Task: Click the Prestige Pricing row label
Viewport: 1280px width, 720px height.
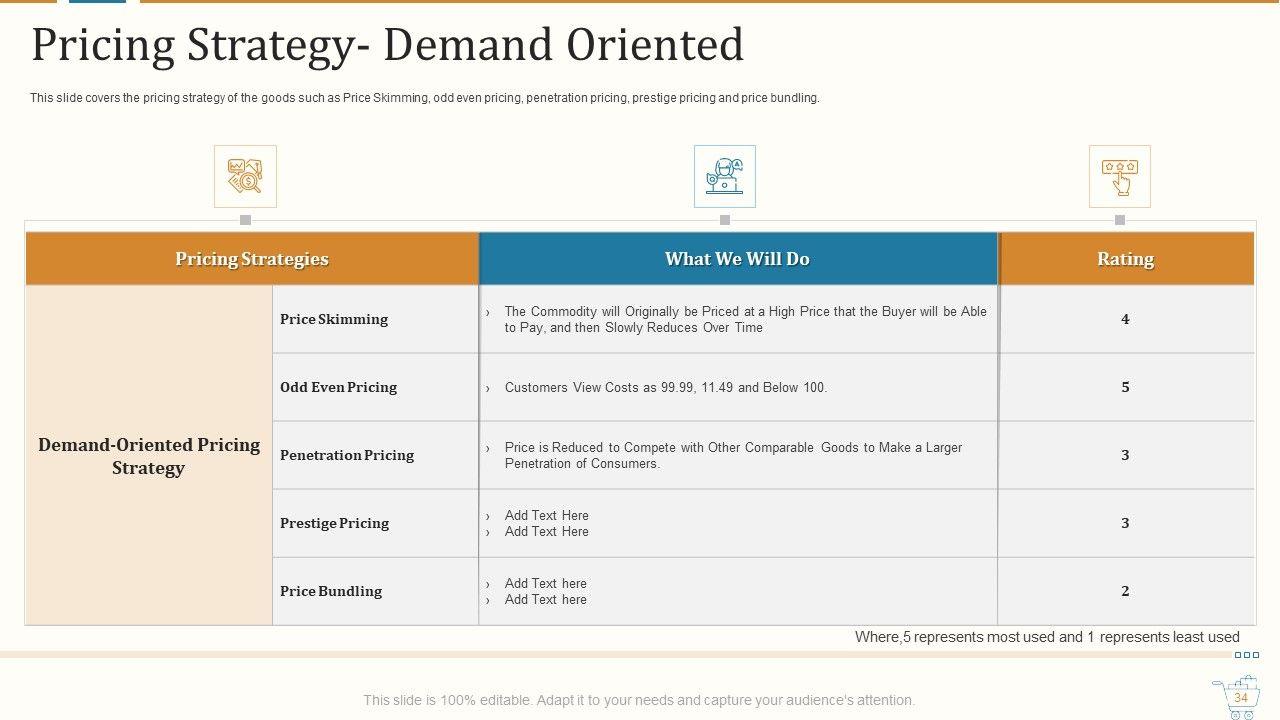Action: 335,523
